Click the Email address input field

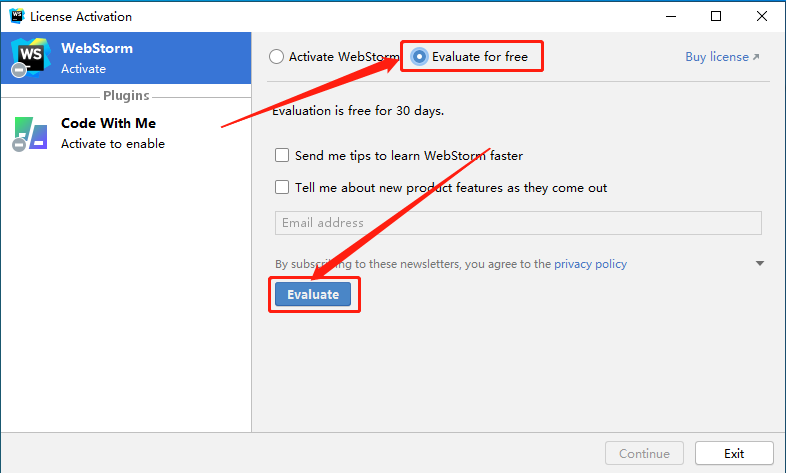[518, 223]
